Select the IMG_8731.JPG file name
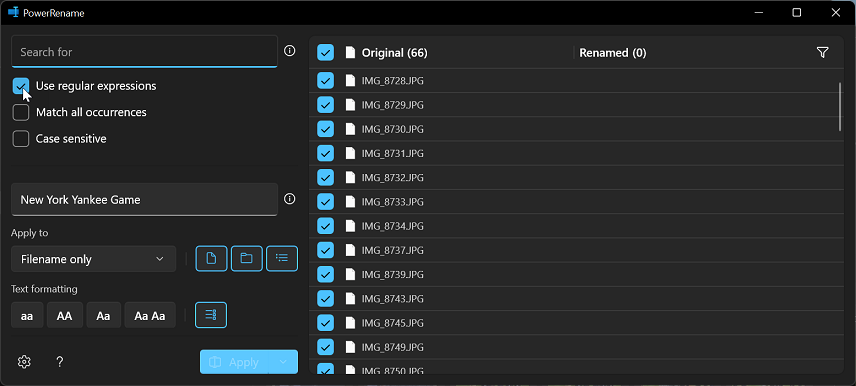The height and width of the screenshot is (386, 856). pyautogui.click(x=393, y=153)
